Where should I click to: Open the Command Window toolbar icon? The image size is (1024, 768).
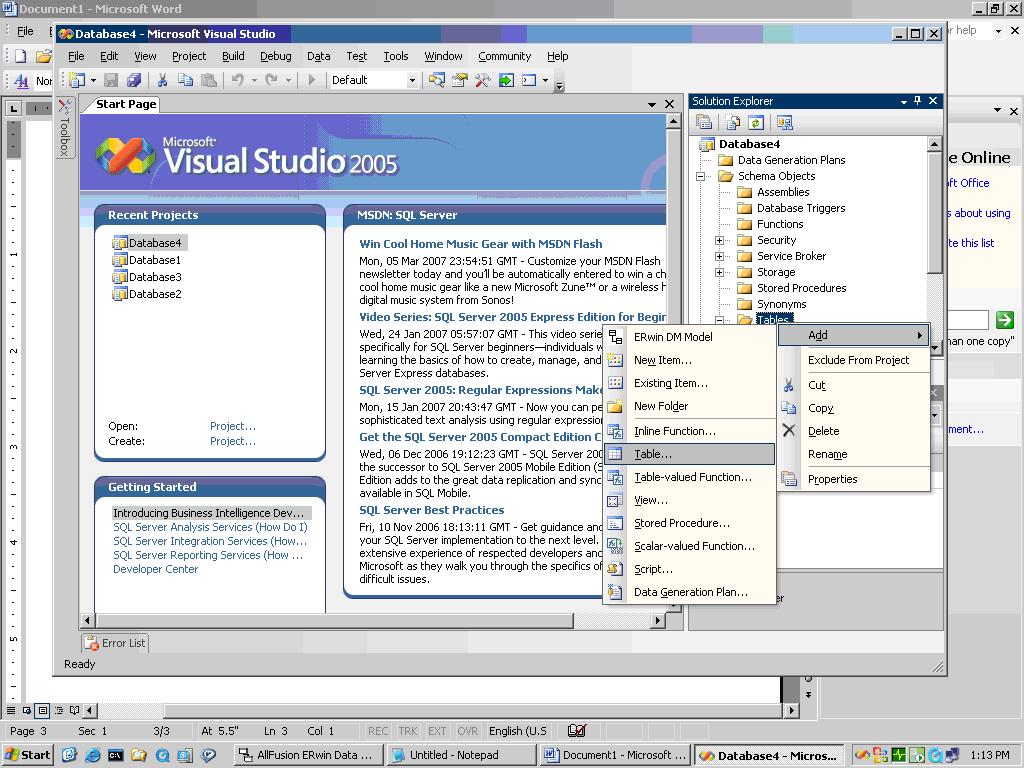529,80
